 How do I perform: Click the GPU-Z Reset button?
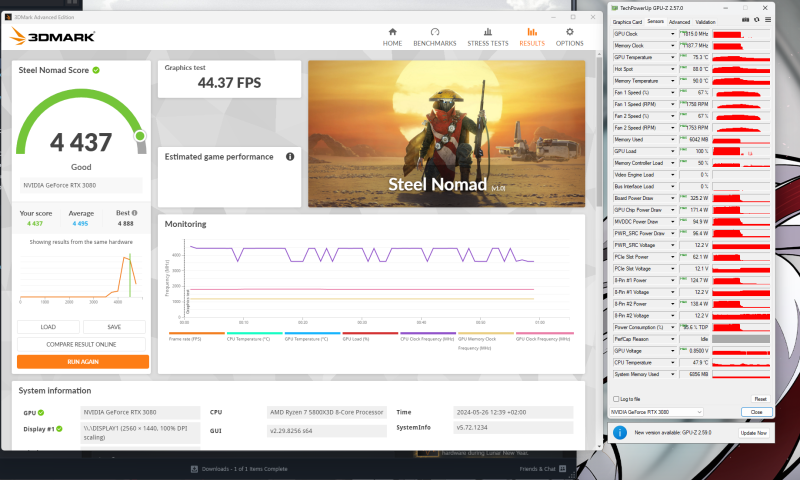760,399
